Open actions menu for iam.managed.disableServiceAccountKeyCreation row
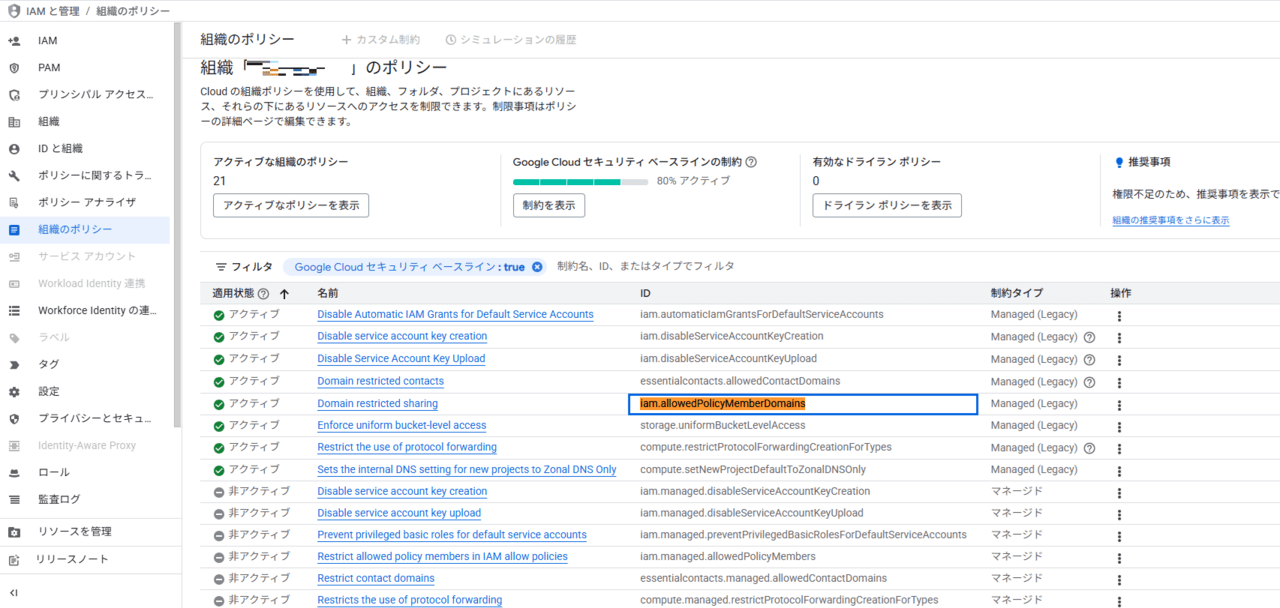1280x608 pixels. (x=1119, y=492)
